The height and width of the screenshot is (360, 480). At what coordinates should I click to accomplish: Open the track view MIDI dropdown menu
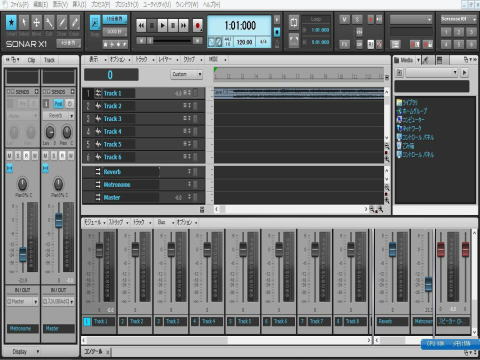(x=214, y=60)
